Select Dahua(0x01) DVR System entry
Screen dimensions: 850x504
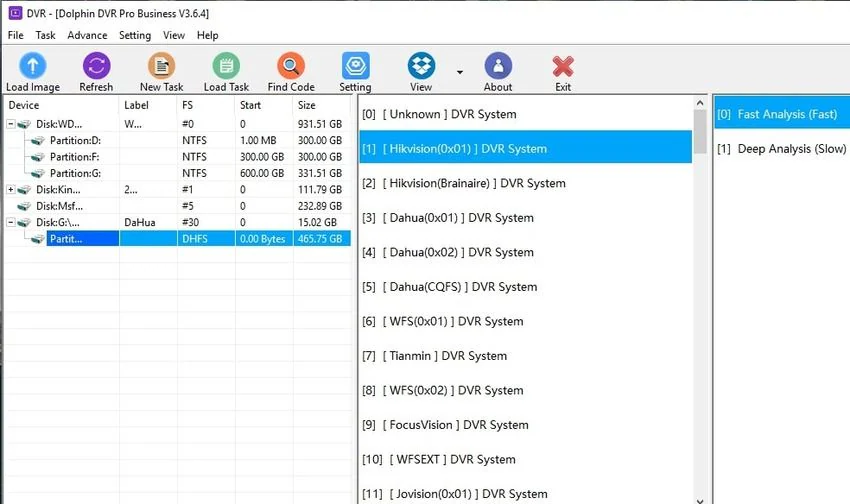point(525,218)
